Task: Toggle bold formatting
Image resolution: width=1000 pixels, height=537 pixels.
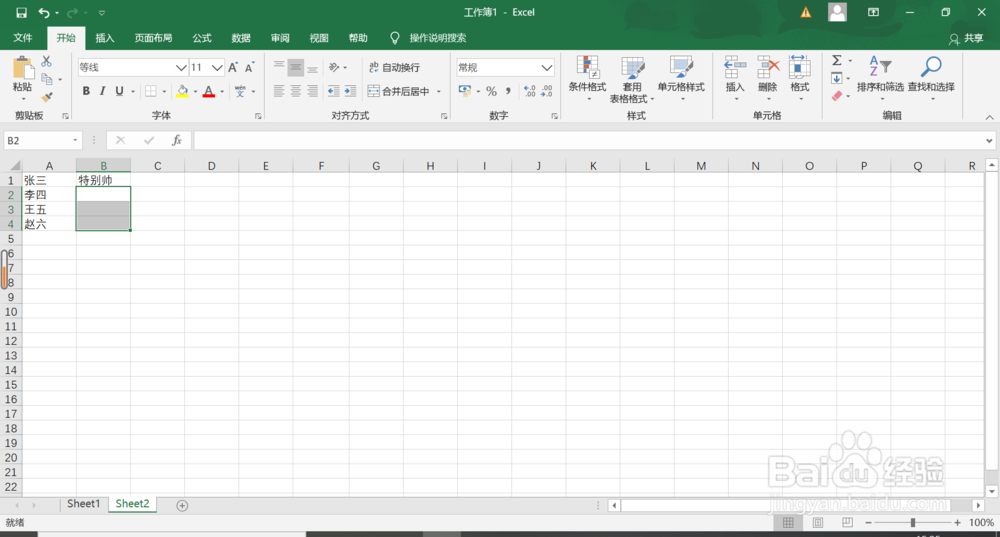Action: pos(86,91)
